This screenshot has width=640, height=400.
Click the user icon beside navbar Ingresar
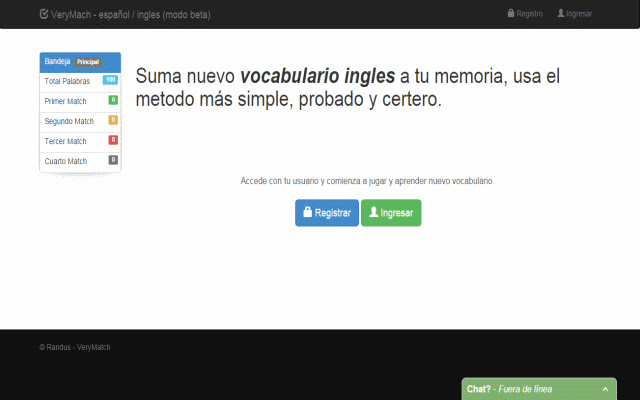(x=561, y=13)
